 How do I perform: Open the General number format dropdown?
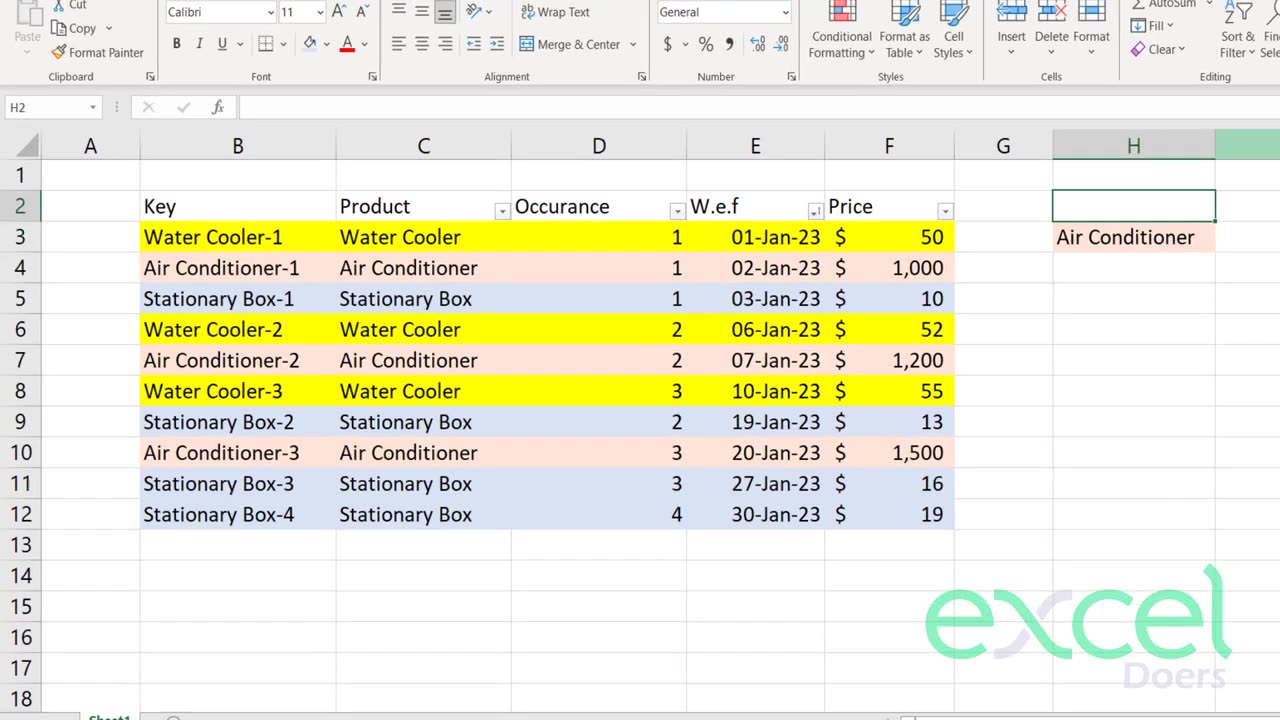(x=785, y=12)
